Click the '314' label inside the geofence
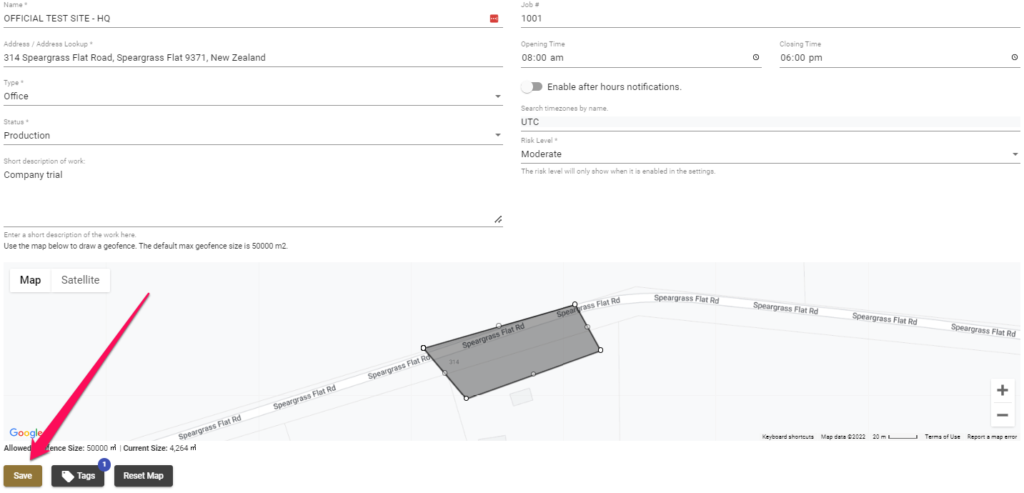The width and height of the screenshot is (1024, 493). point(455,361)
